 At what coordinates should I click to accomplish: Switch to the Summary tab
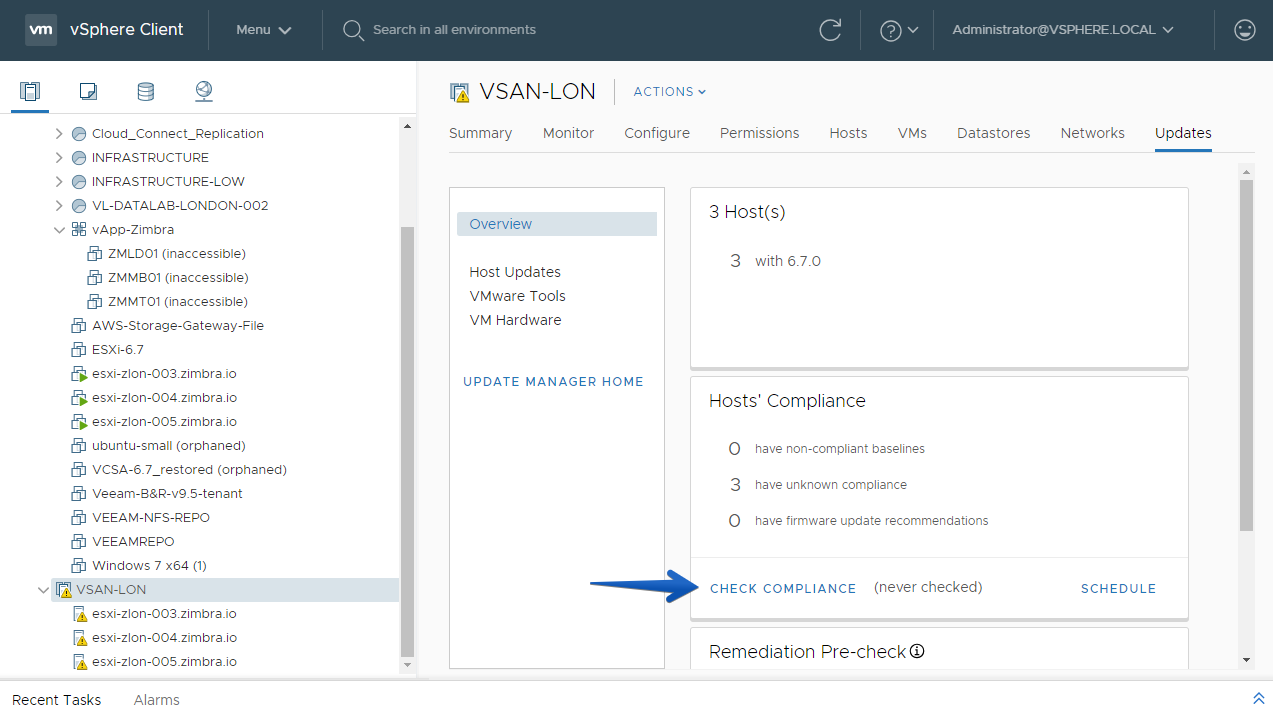pos(480,133)
